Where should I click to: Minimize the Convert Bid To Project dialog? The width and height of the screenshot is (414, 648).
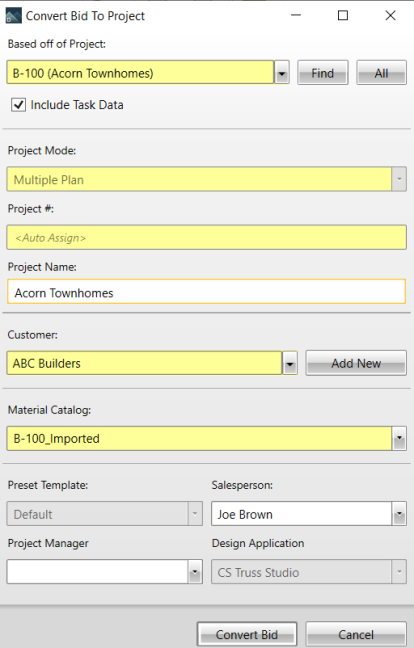tap(296, 16)
